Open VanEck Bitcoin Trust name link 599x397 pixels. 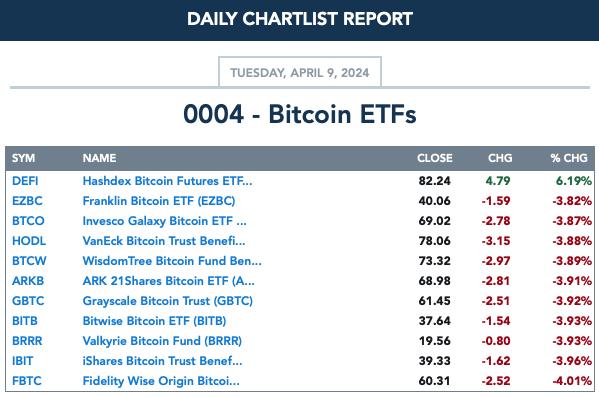click(x=164, y=241)
